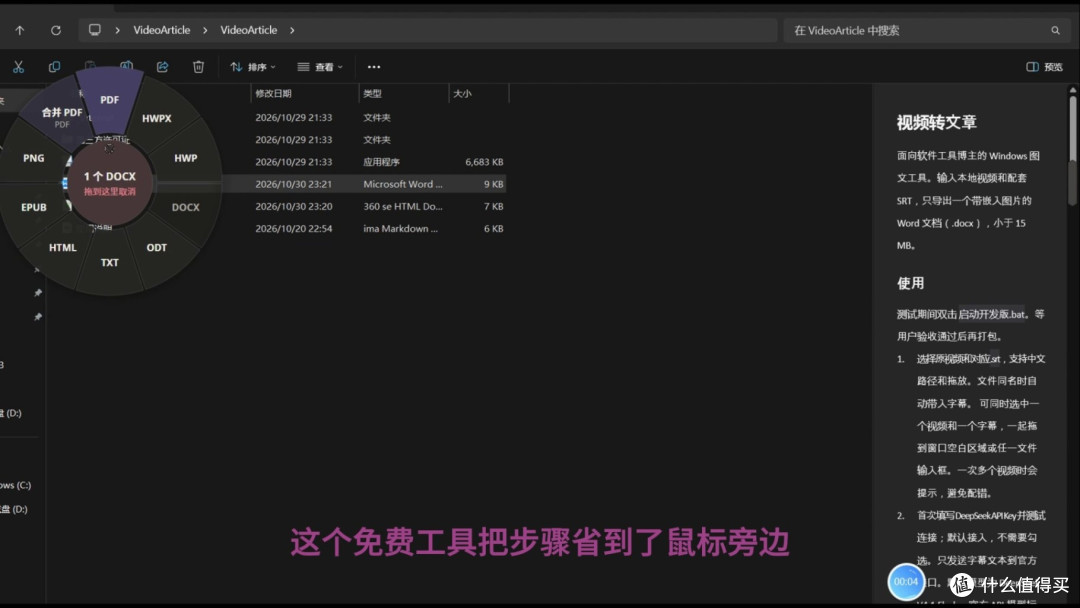The image size is (1080, 608).
Task: Click the This PC monitor icon in address bar
Action: pos(94,30)
